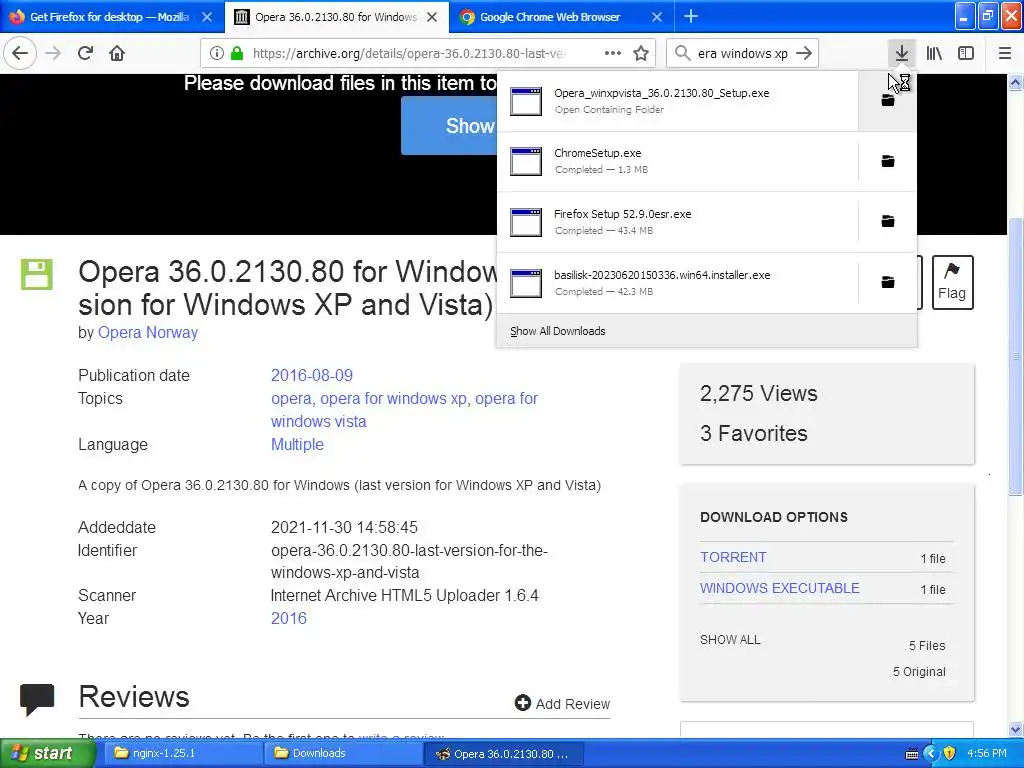Open containing folder for Firefox Setup 52.9.0esr.exe
The height and width of the screenshot is (768, 1024).
tap(888, 222)
